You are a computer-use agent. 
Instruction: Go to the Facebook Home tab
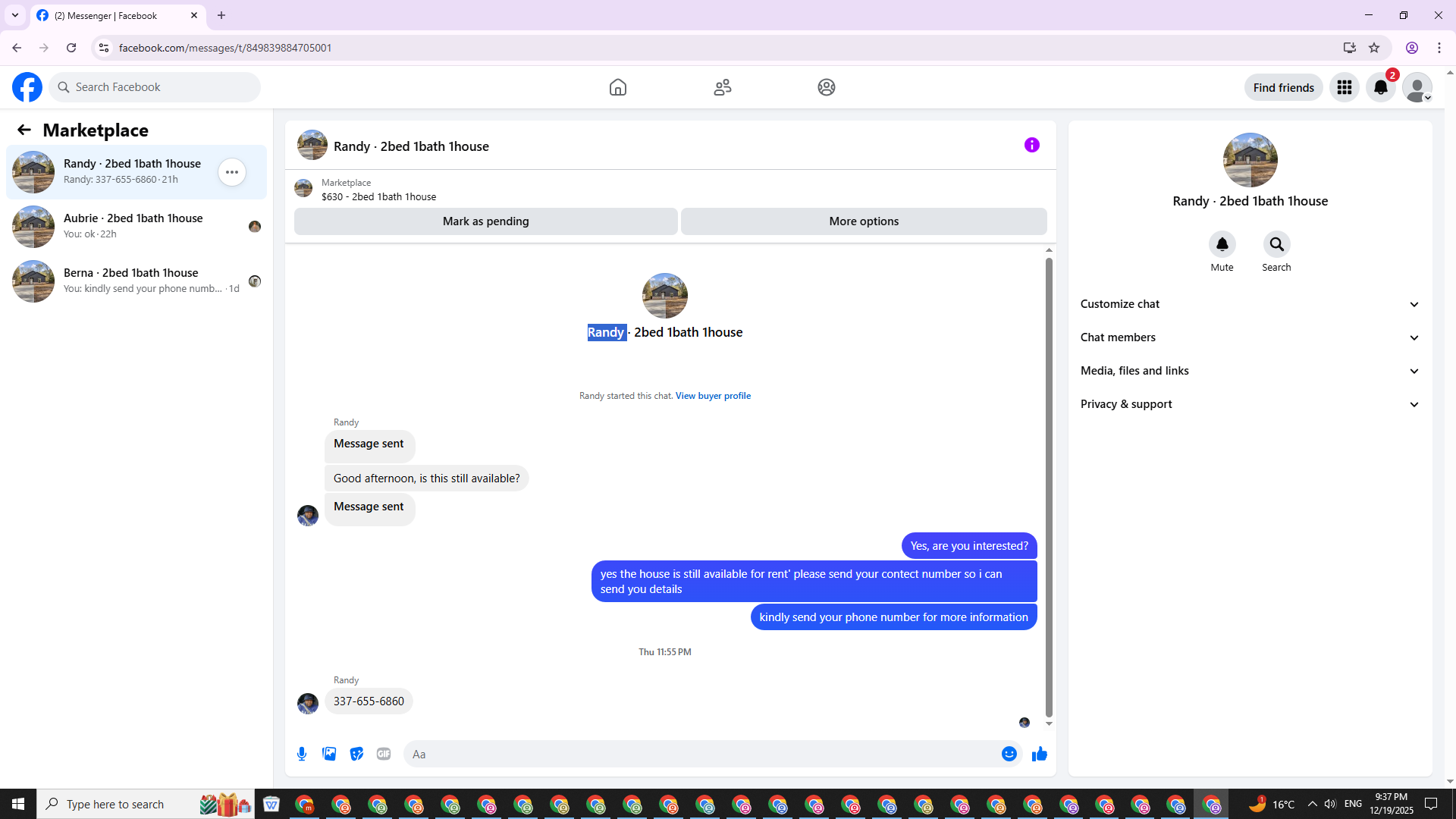pyautogui.click(x=618, y=87)
